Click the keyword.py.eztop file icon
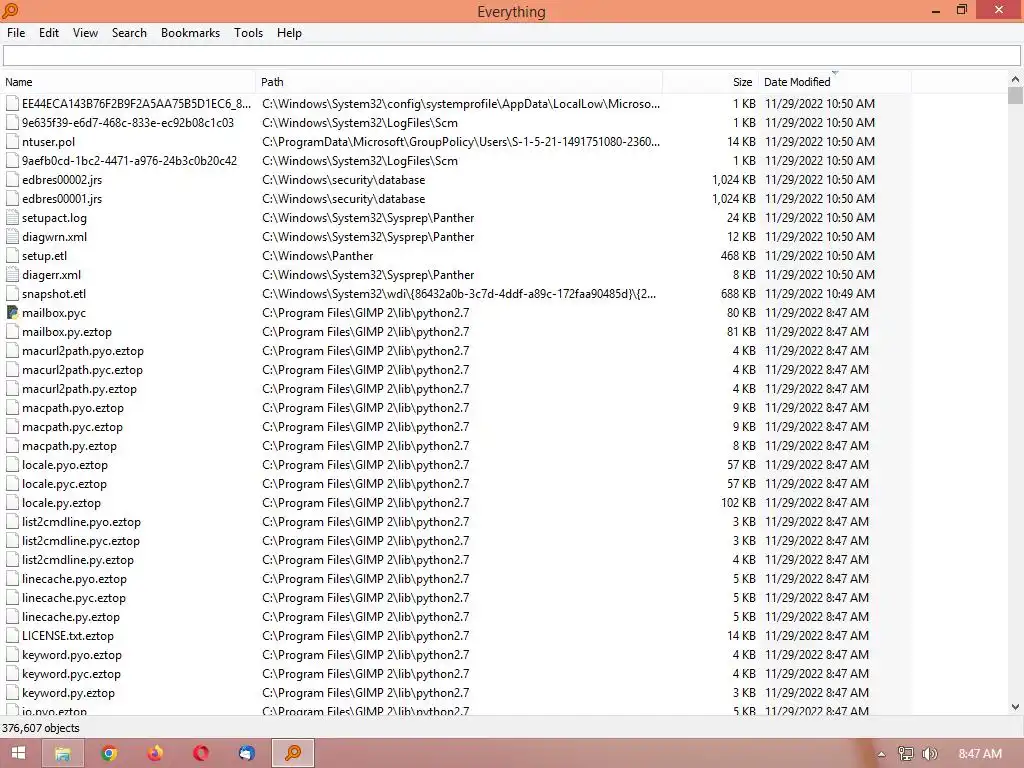This screenshot has height=768, width=1024. tap(12, 693)
